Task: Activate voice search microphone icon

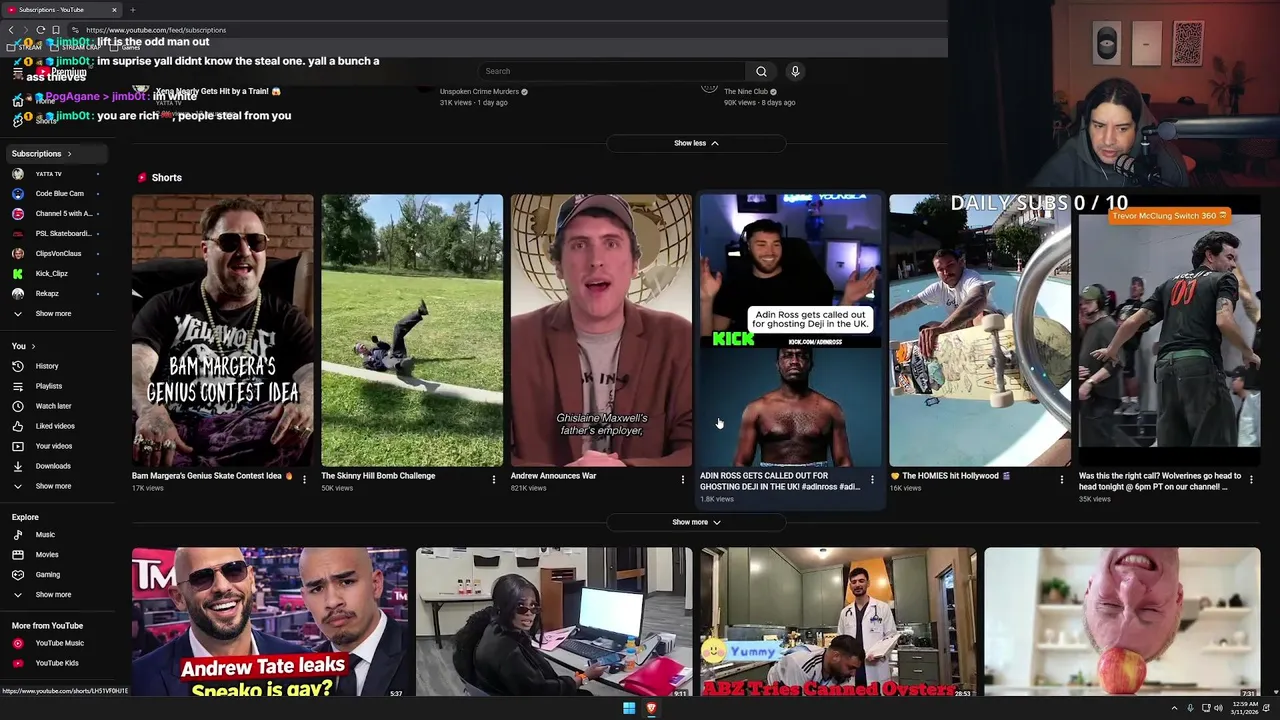Action: point(795,71)
